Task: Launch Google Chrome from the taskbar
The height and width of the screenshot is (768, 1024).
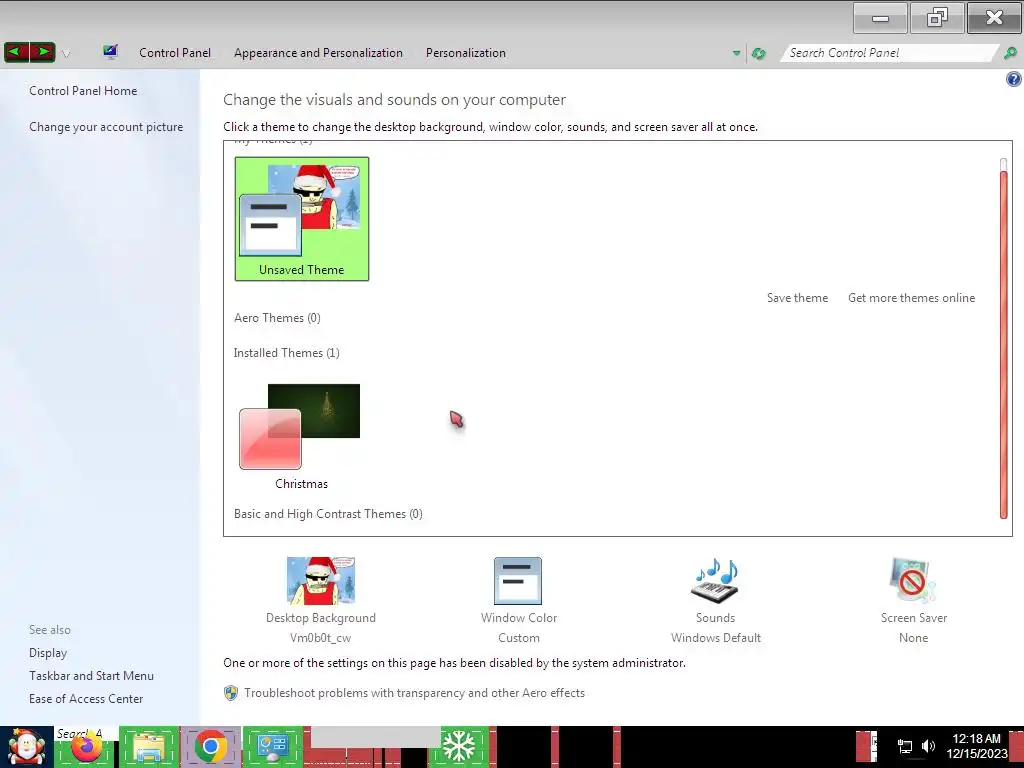Action: point(210,747)
